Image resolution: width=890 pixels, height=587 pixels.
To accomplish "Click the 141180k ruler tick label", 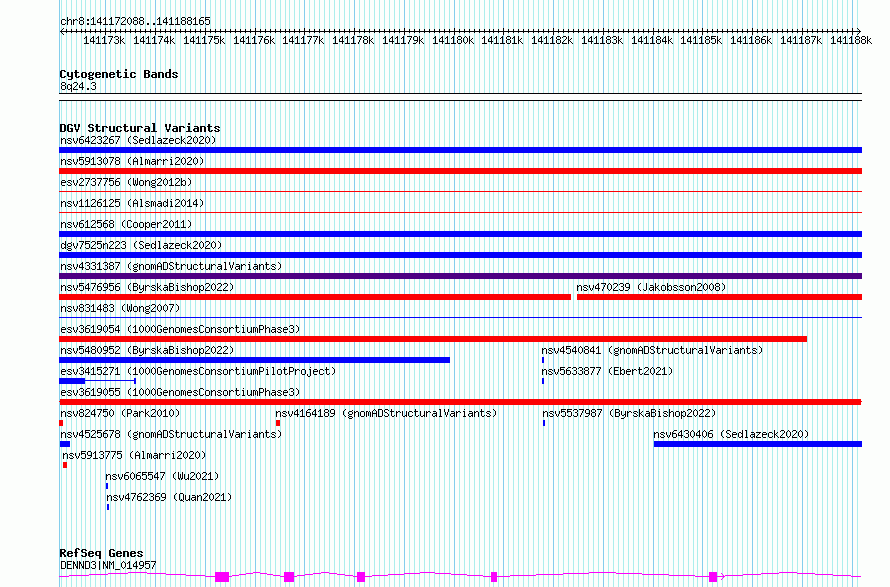I will [453, 41].
